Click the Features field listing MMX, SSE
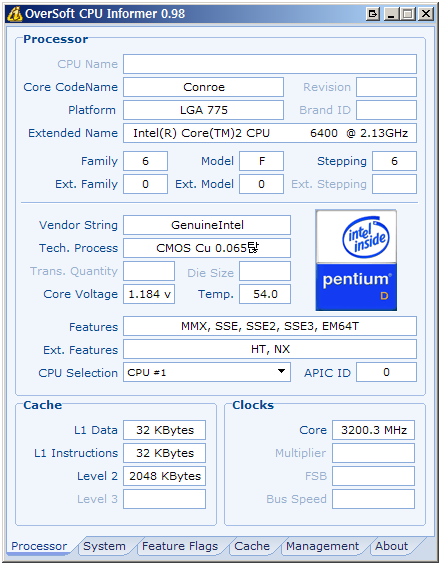The width and height of the screenshot is (441, 565). click(x=270, y=326)
